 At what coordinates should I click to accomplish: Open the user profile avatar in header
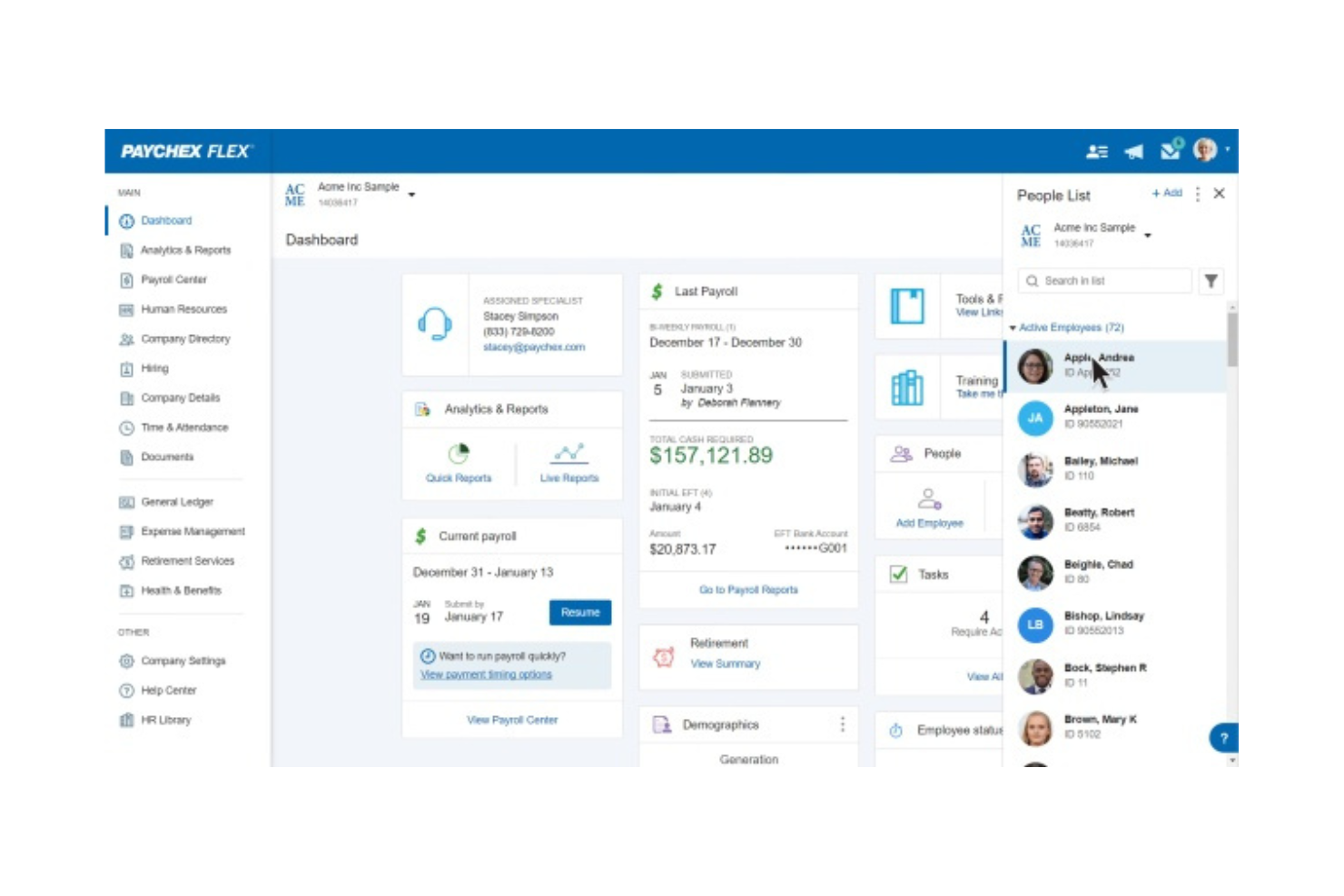(x=1205, y=150)
